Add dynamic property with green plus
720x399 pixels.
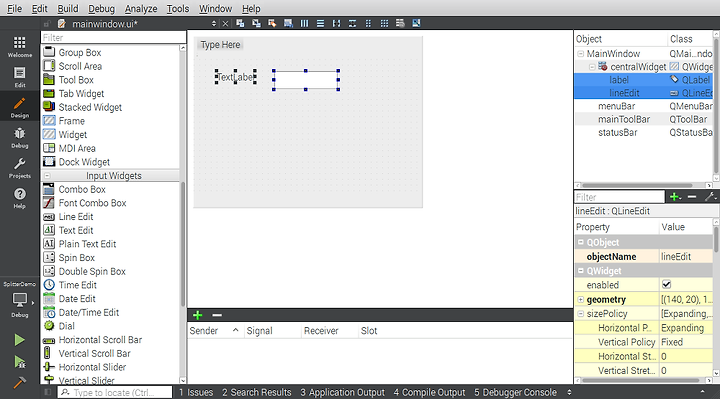[x=675, y=197]
